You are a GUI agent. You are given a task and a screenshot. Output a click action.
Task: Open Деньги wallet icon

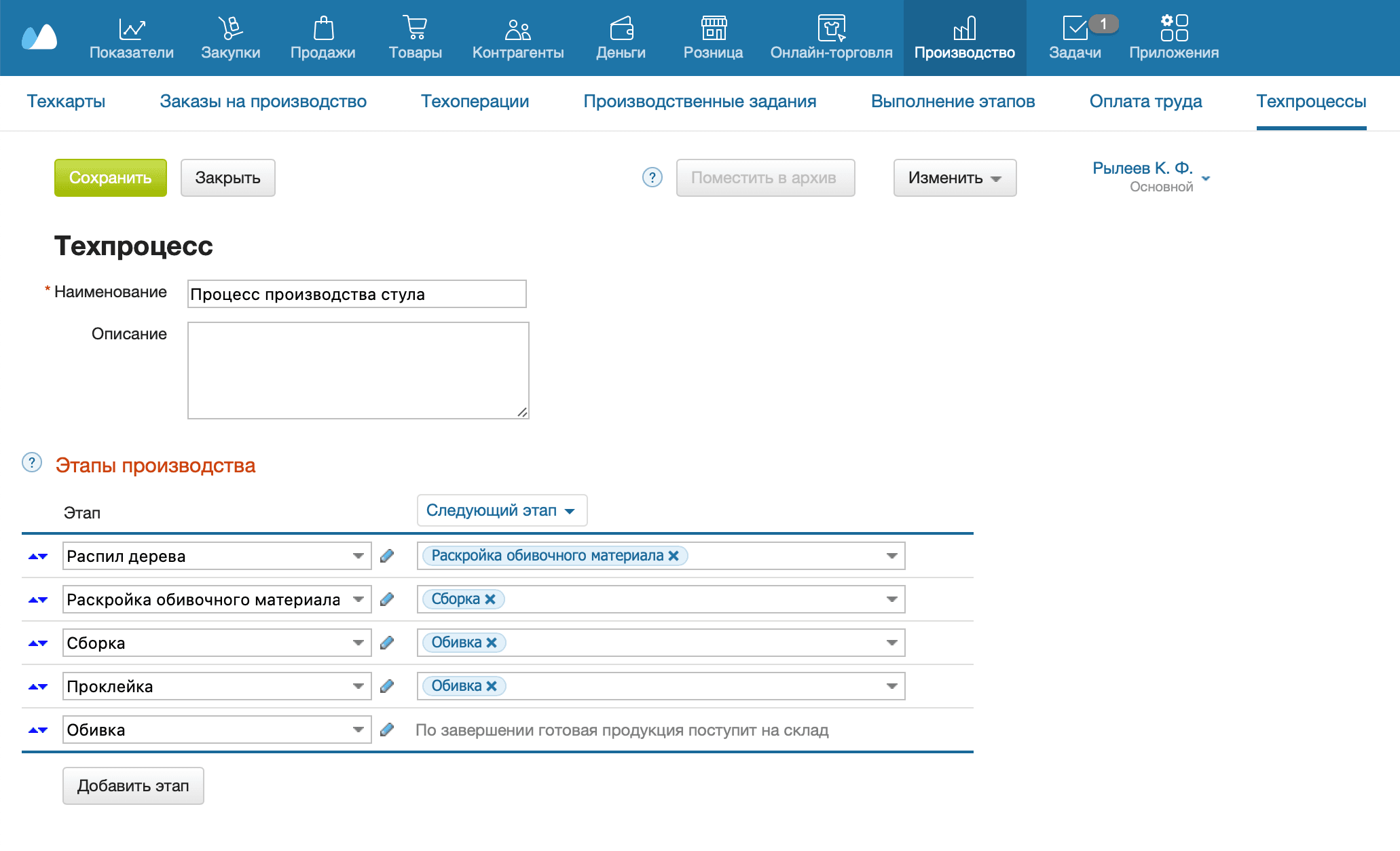(621, 29)
